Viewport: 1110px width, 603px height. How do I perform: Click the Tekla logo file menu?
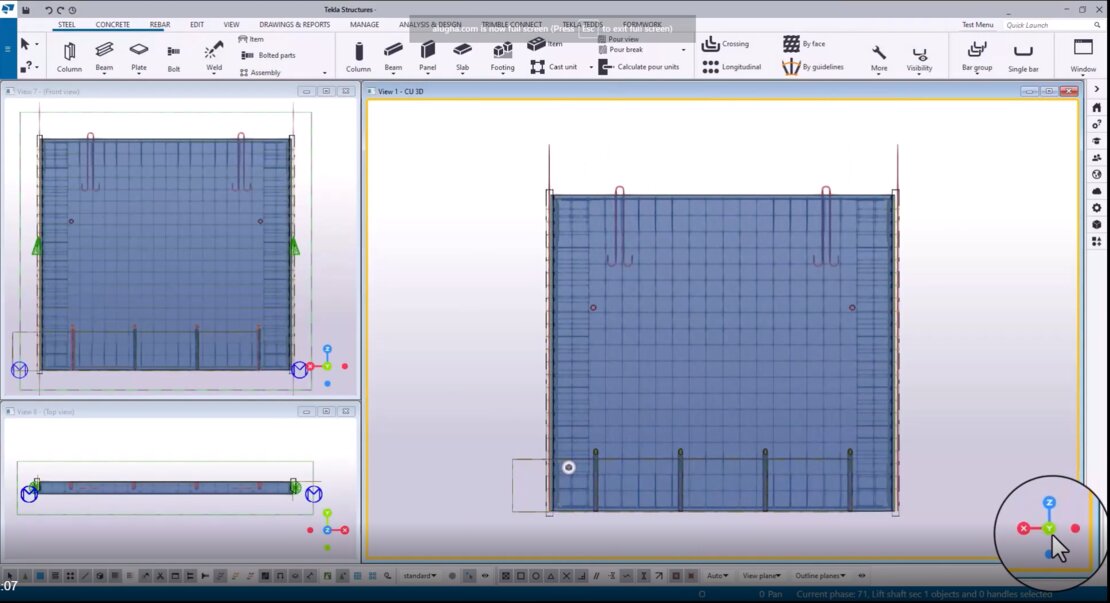tap(8, 9)
